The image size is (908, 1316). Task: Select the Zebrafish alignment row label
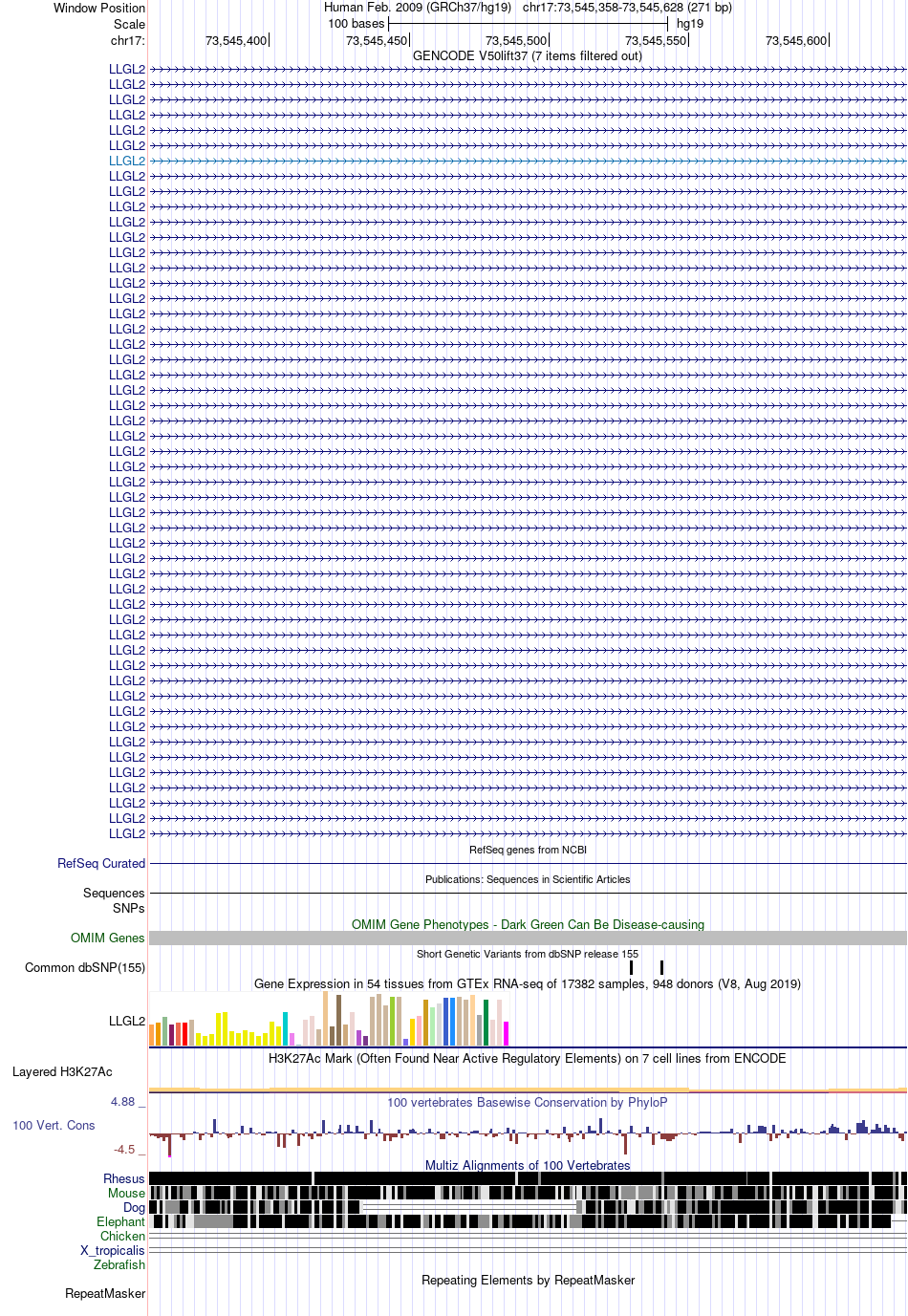[119, 1264]
